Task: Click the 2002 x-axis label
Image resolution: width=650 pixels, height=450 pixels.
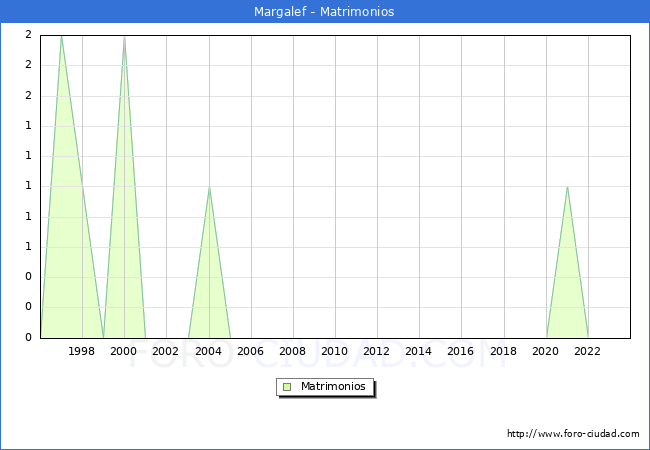Action: click(x=165, y=351)
